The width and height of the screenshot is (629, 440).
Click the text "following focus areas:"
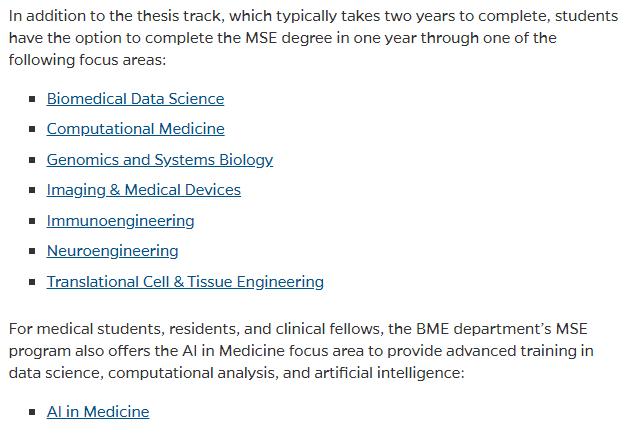coord(87,60)
